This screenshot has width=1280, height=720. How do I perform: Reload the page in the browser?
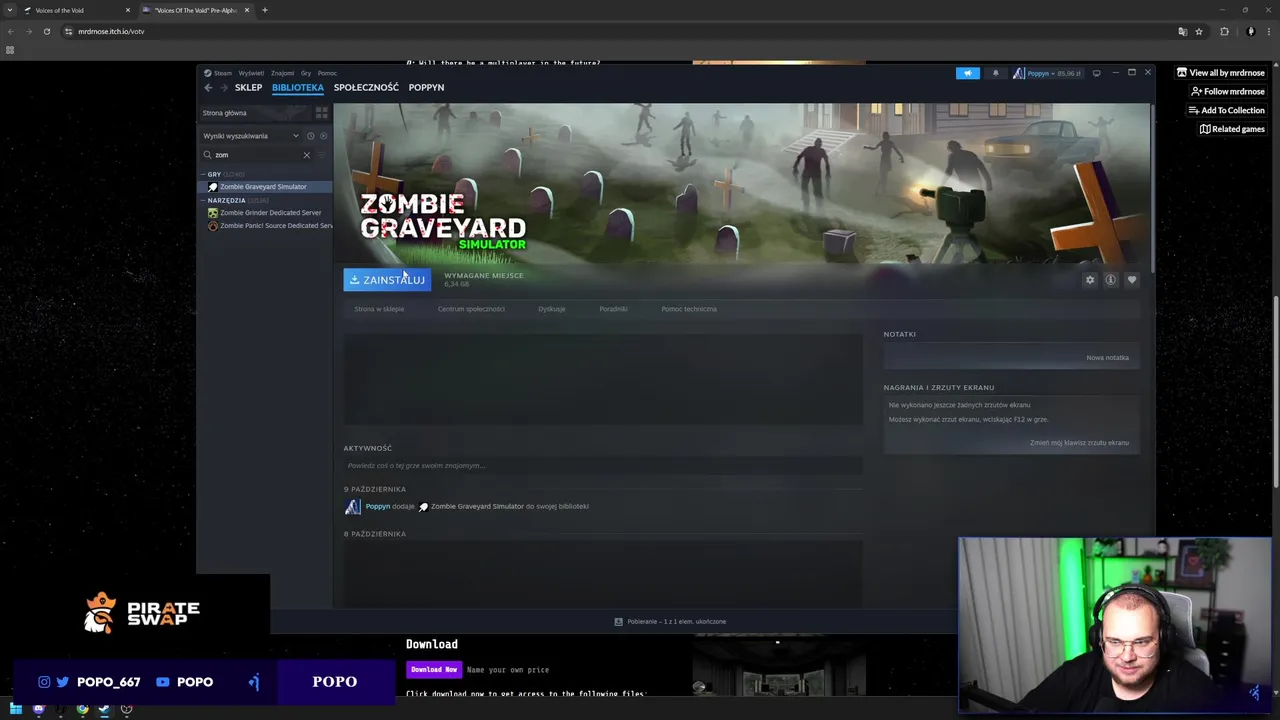pyautogui.click(x=46, y=31)
